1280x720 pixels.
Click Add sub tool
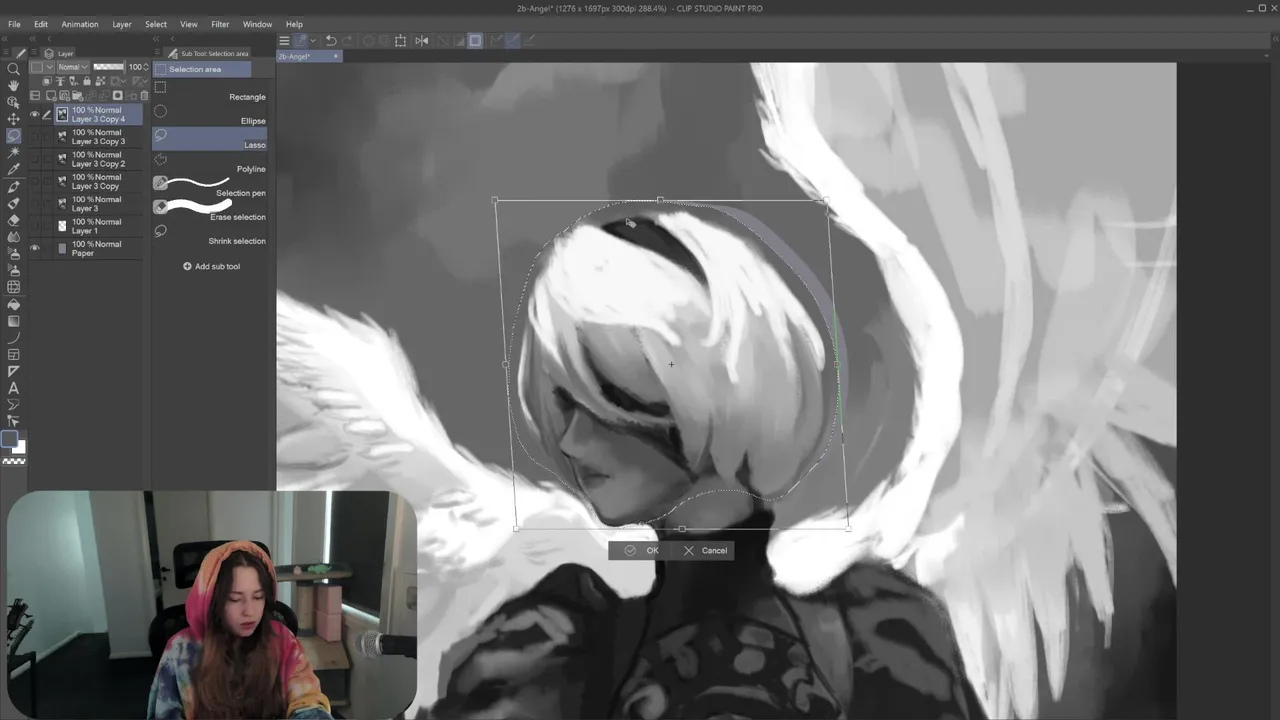click(x=211, y=266)
